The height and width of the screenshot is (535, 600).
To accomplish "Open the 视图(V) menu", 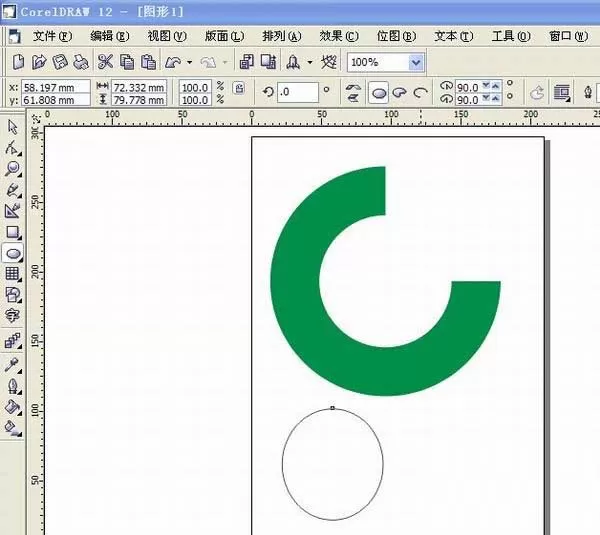I will click(x=167, y=36).
